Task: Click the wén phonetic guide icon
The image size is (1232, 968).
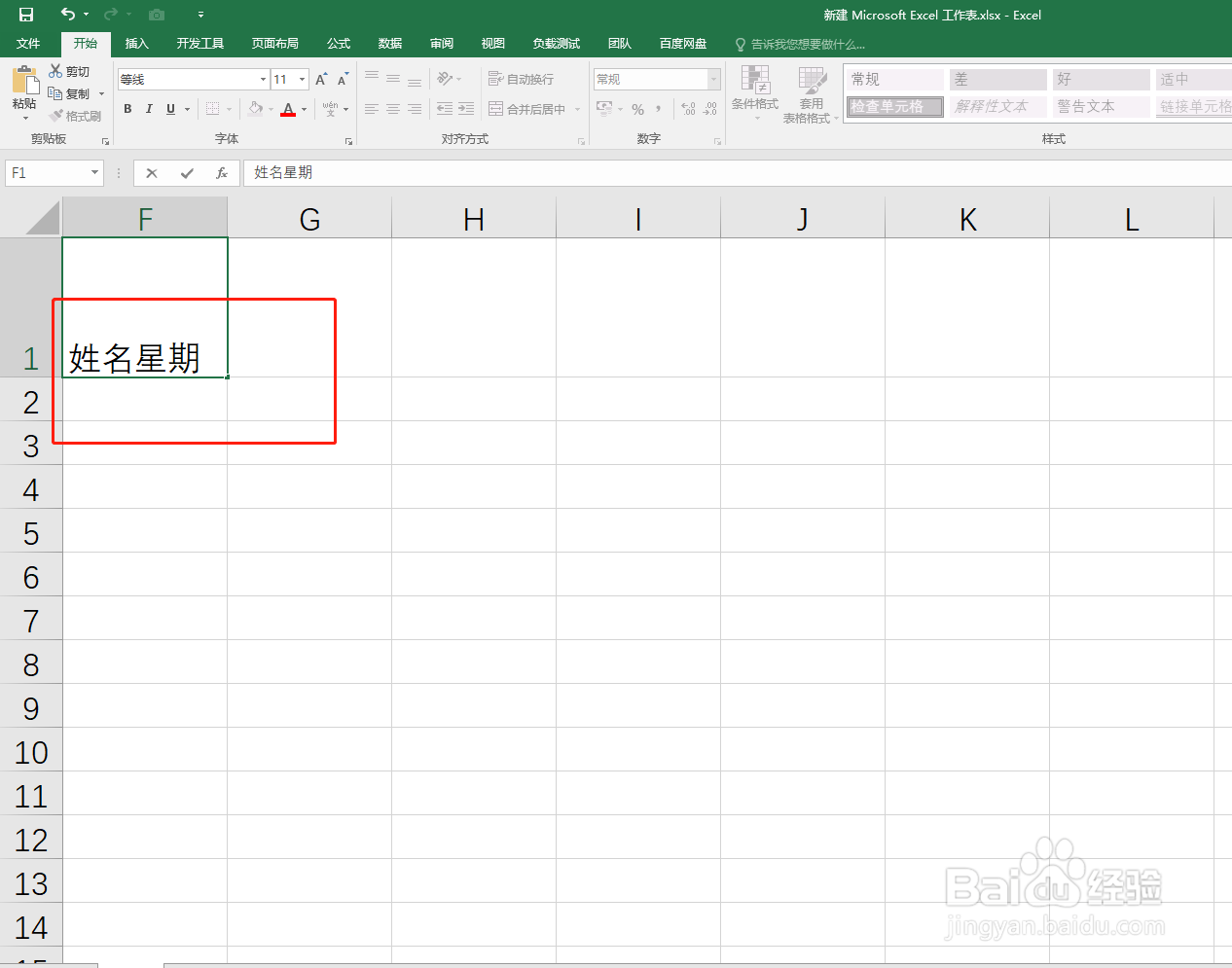Action: pos(331,109)
